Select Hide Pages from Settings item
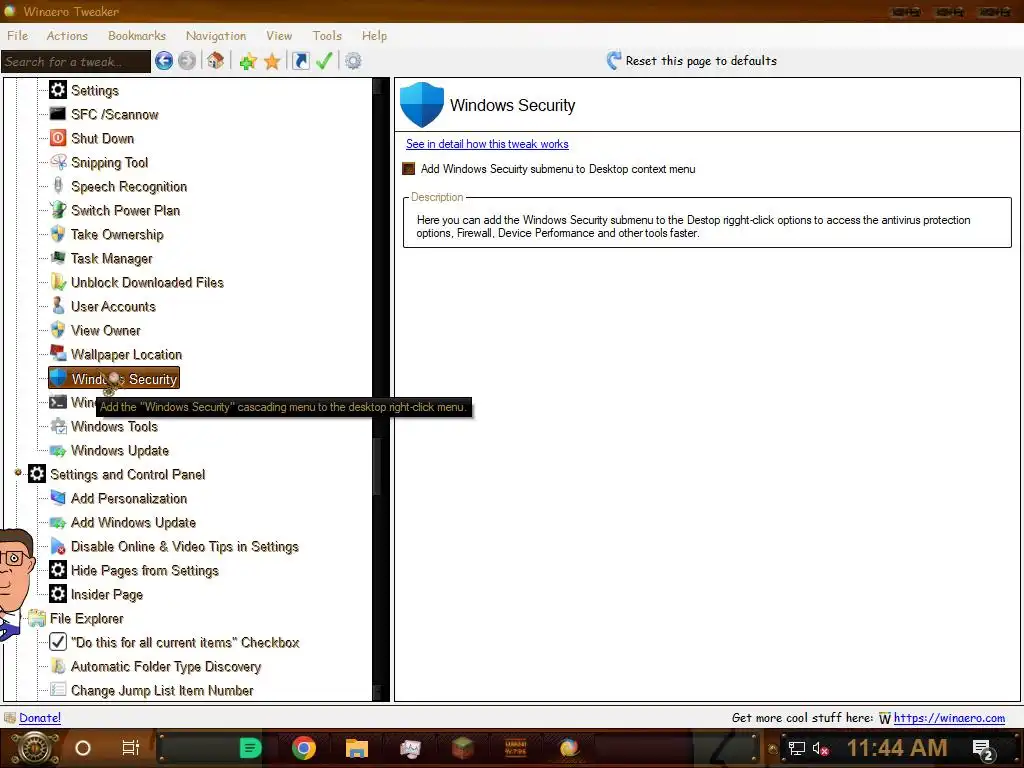This screenshot has height=768, width=1024. tap(144, 570)
